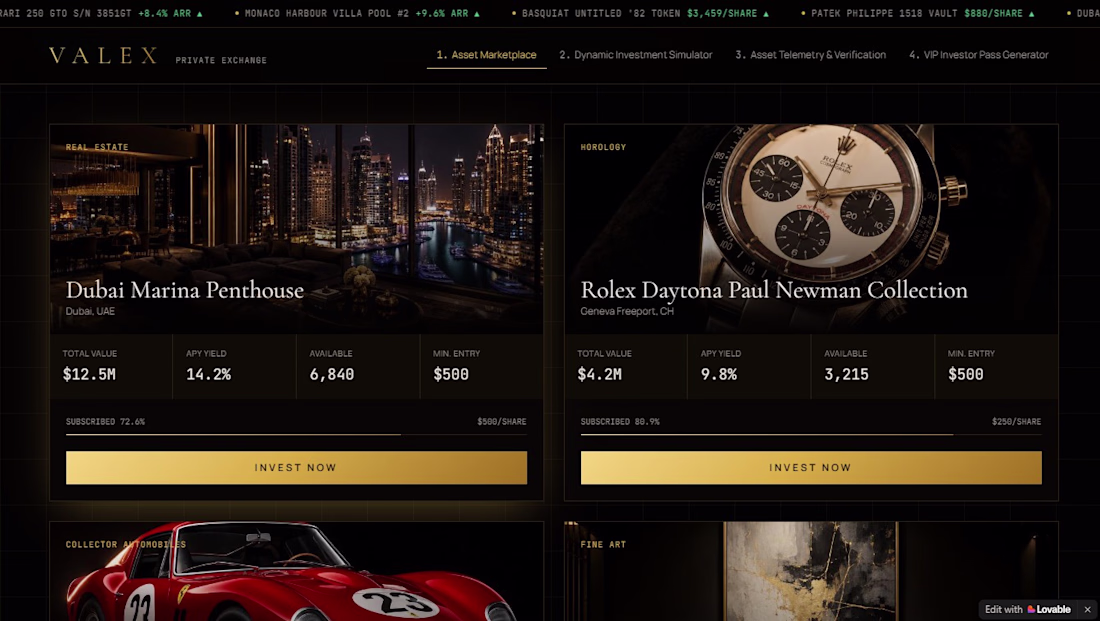Invest now in Rolex Daytona collection
Screen dimensions: 1100x621
coord(811,467)
